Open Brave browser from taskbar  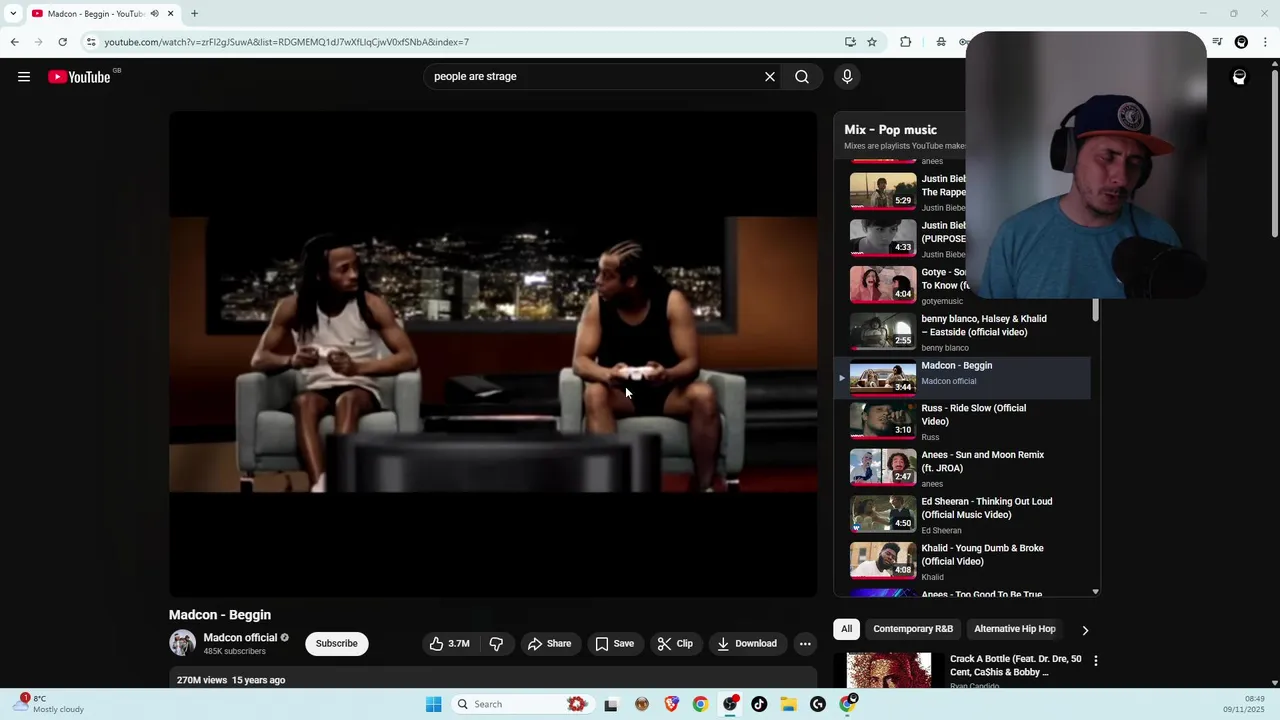coord(671,704)
